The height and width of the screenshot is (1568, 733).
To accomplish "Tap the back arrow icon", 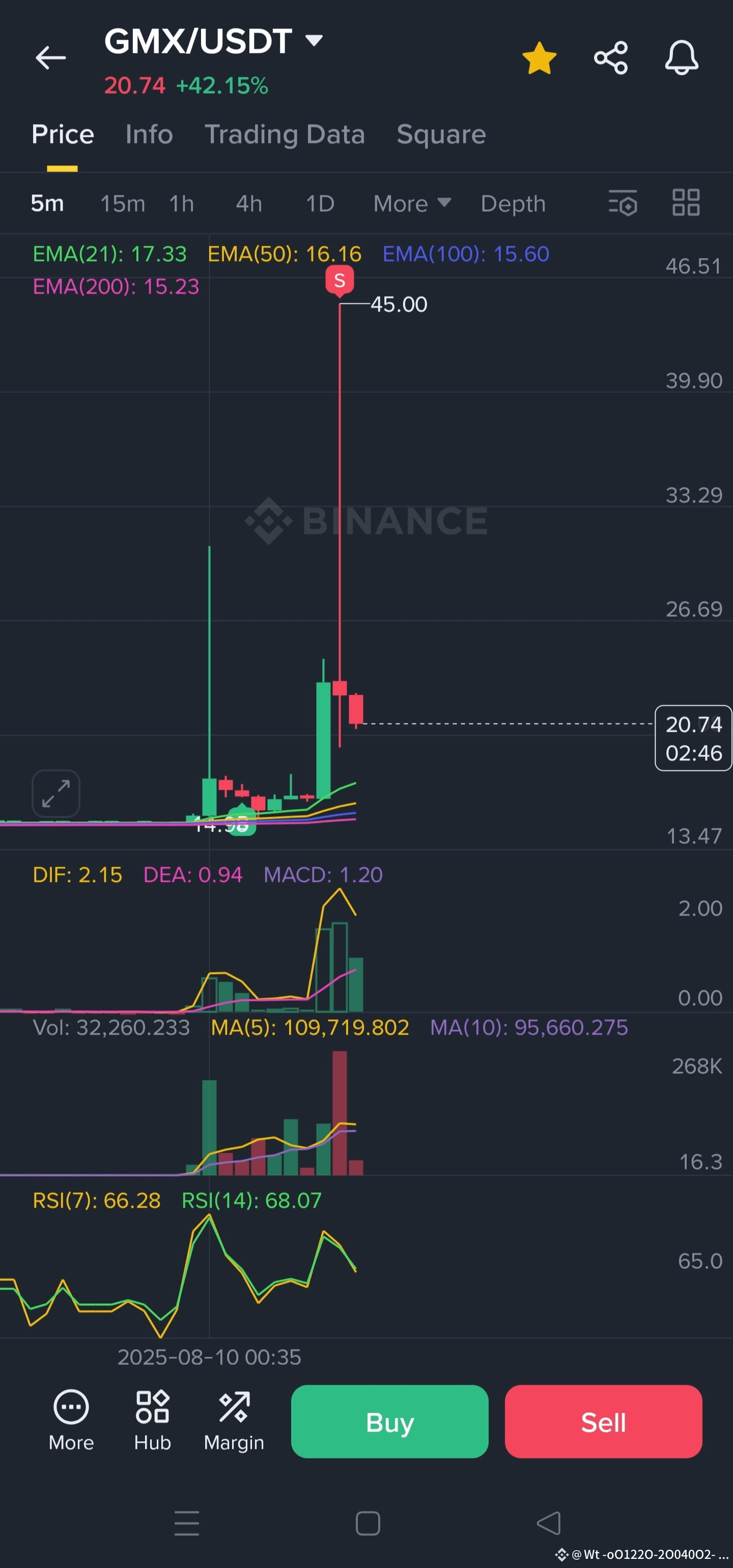I will 50,58.
